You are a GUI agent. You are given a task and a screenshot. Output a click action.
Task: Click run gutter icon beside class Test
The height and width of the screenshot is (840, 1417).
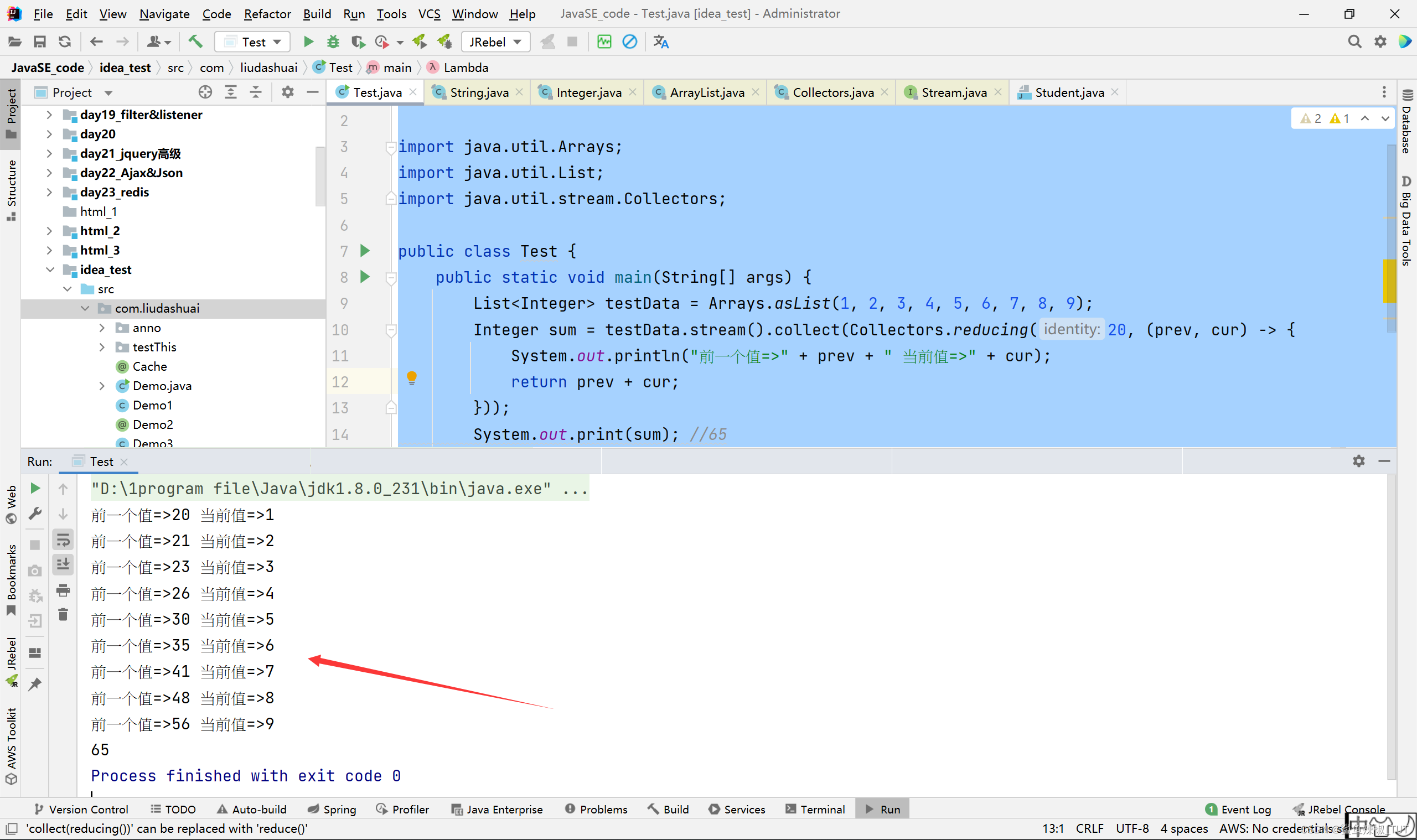[x=365, y=251]
